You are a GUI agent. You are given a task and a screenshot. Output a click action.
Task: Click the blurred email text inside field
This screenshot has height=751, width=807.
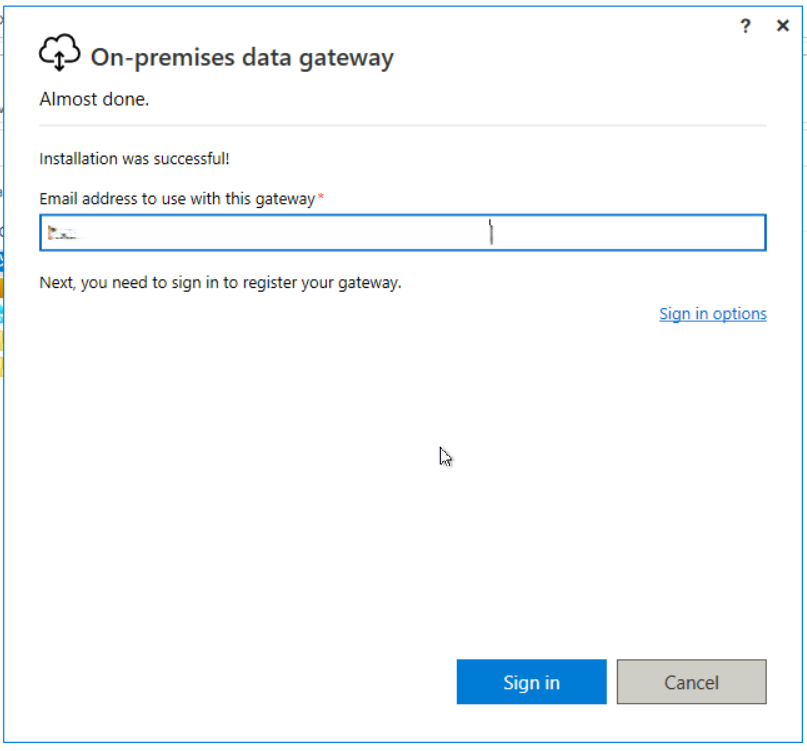[64, 233]
